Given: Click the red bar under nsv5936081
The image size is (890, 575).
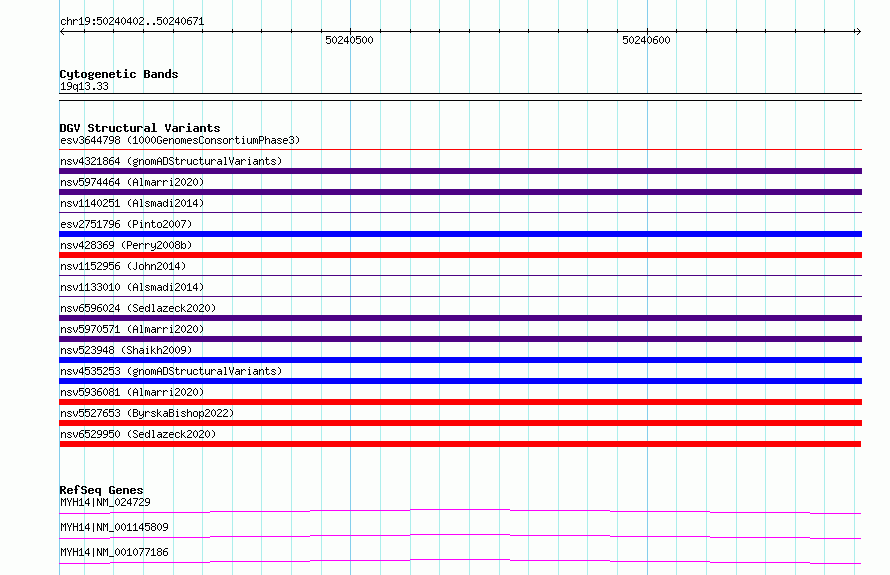Looking at the screenshot, I should 460,402.
